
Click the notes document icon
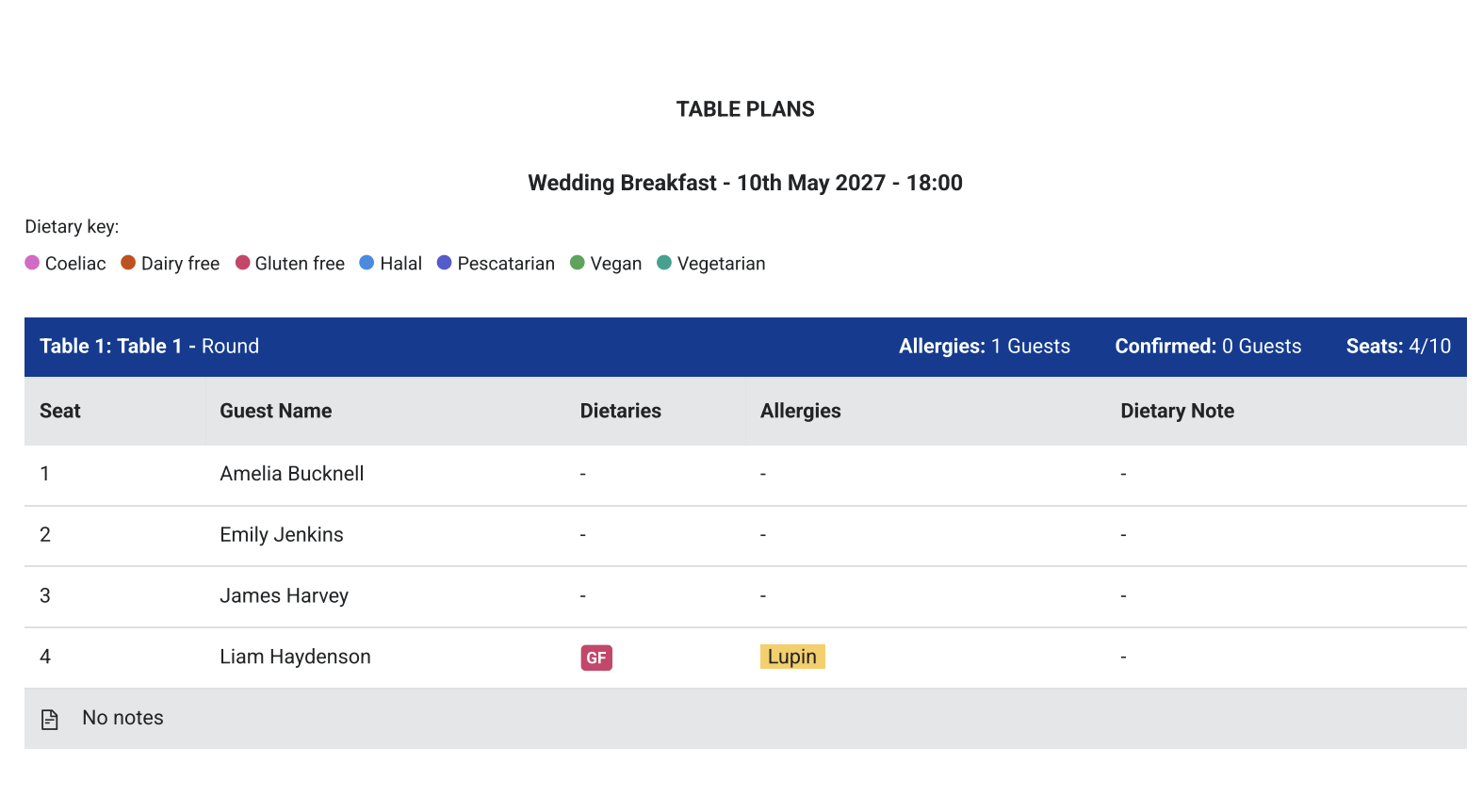[50, 720]
